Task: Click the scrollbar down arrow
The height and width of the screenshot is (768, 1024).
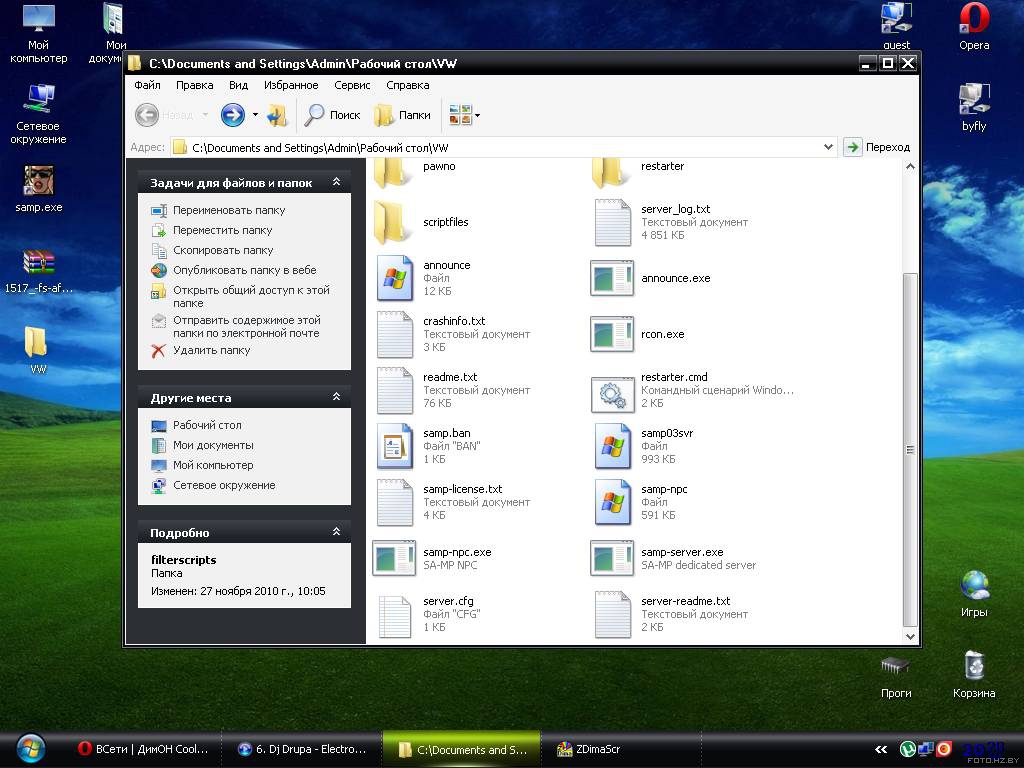Action: (x=910, y=636)
